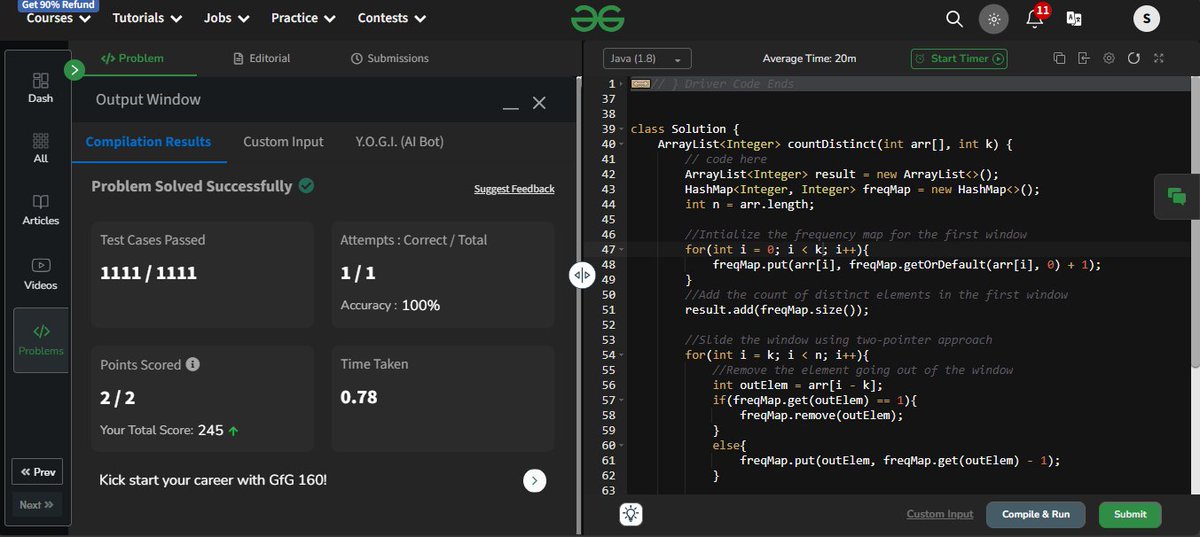1200x537 pixels.
Task: Click the Problem Solved Successfully heading
Action: 191,186
